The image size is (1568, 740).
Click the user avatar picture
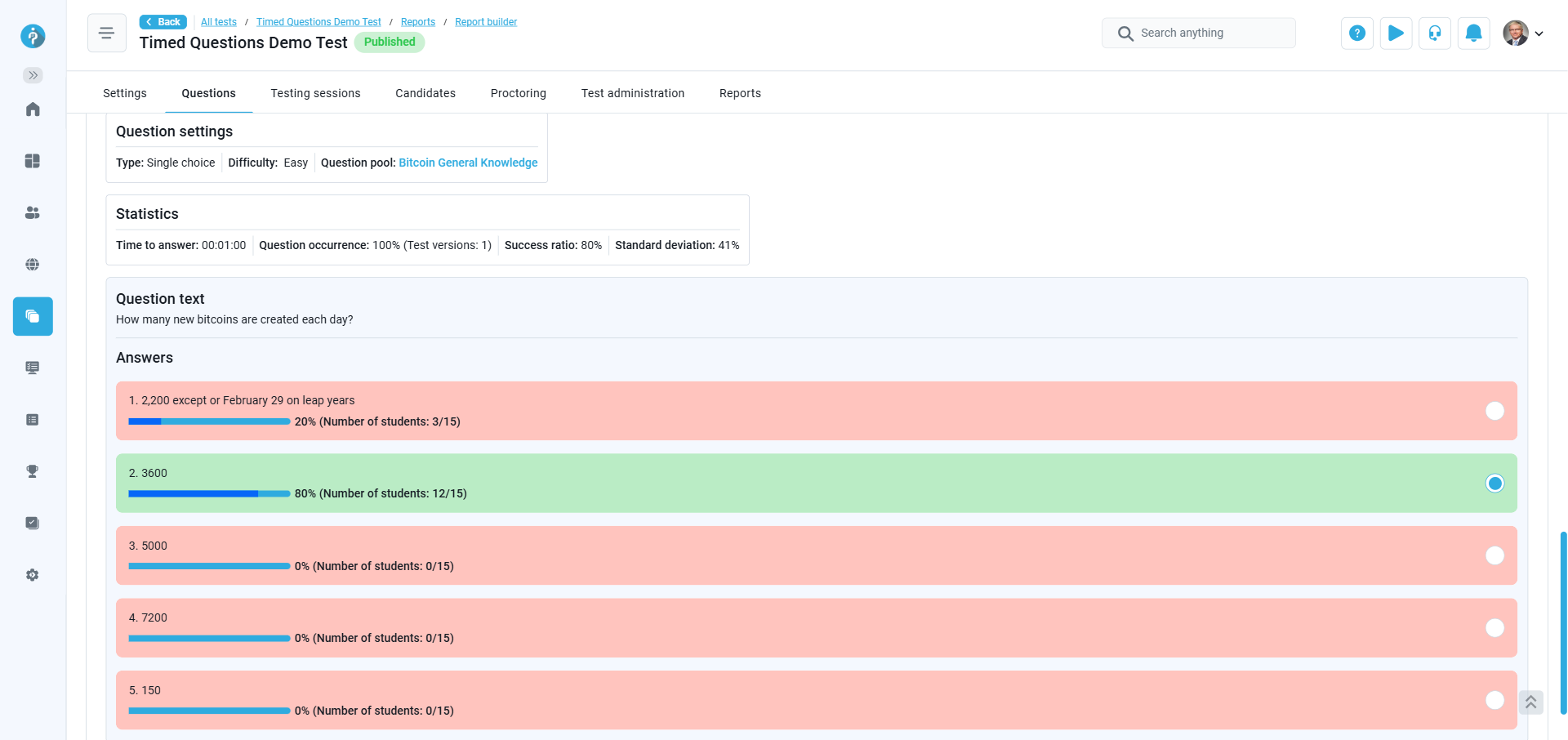[1516, 33]
